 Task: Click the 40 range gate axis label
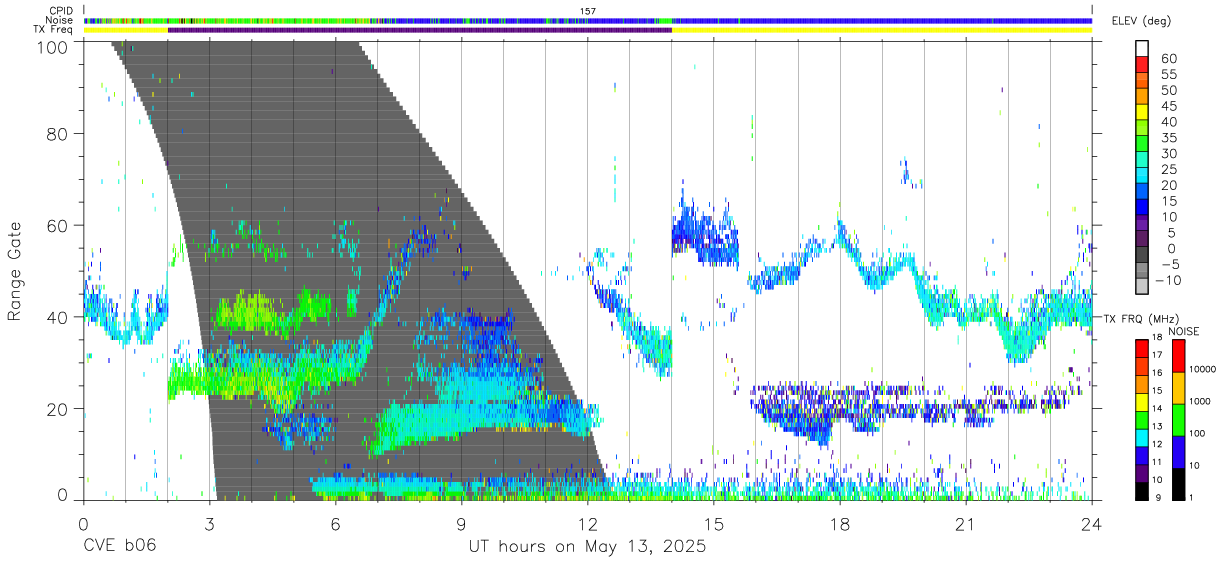click(x=58, y=318)
